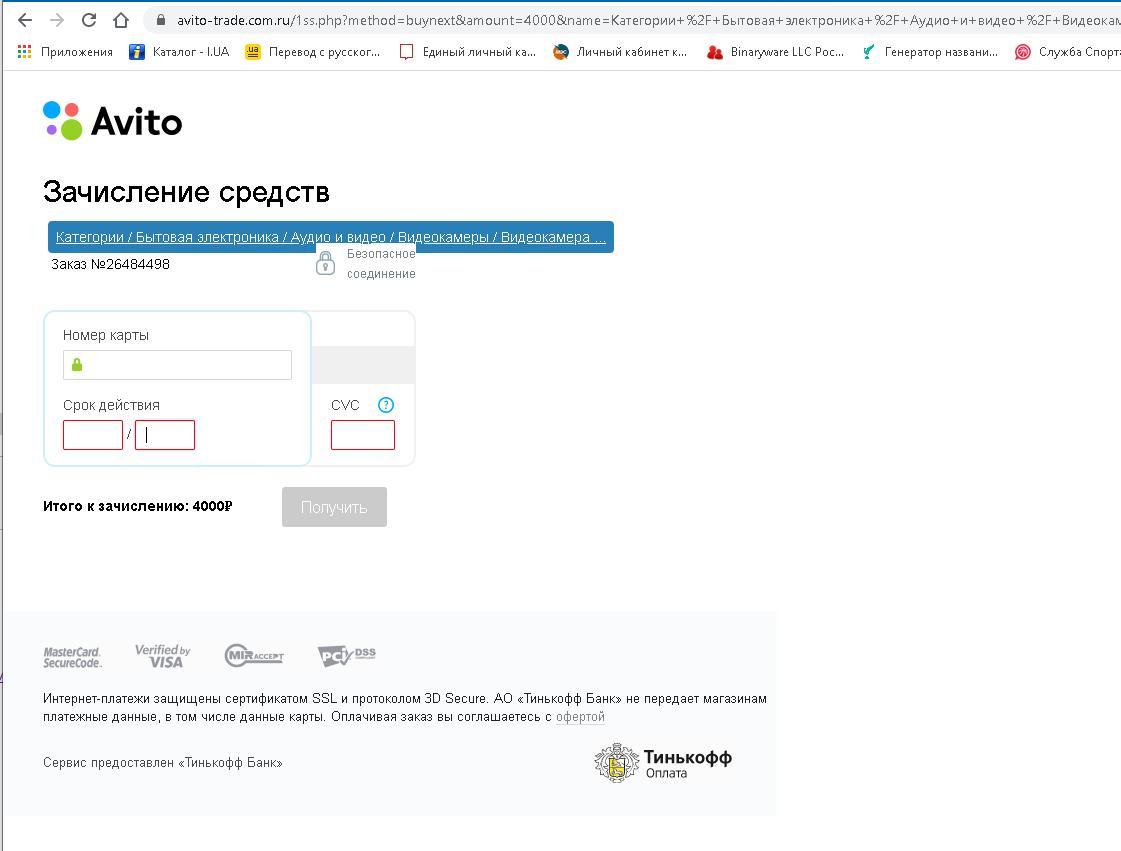This screenshot has height=851, width=1121.
Task: Click the Итого к зачислению: 4000₽ text
Action: click(137, 506)
